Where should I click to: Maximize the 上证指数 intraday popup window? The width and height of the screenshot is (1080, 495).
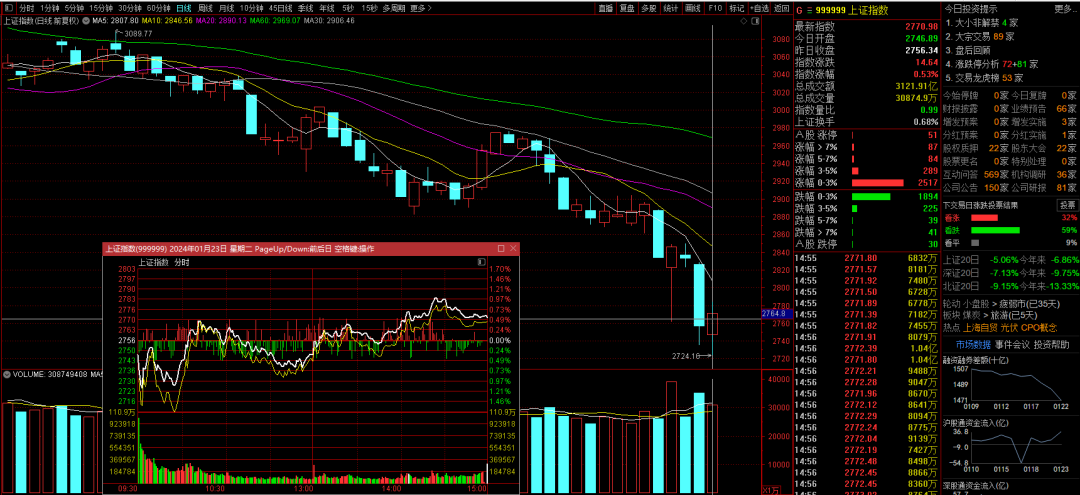(x=501, y=248)
